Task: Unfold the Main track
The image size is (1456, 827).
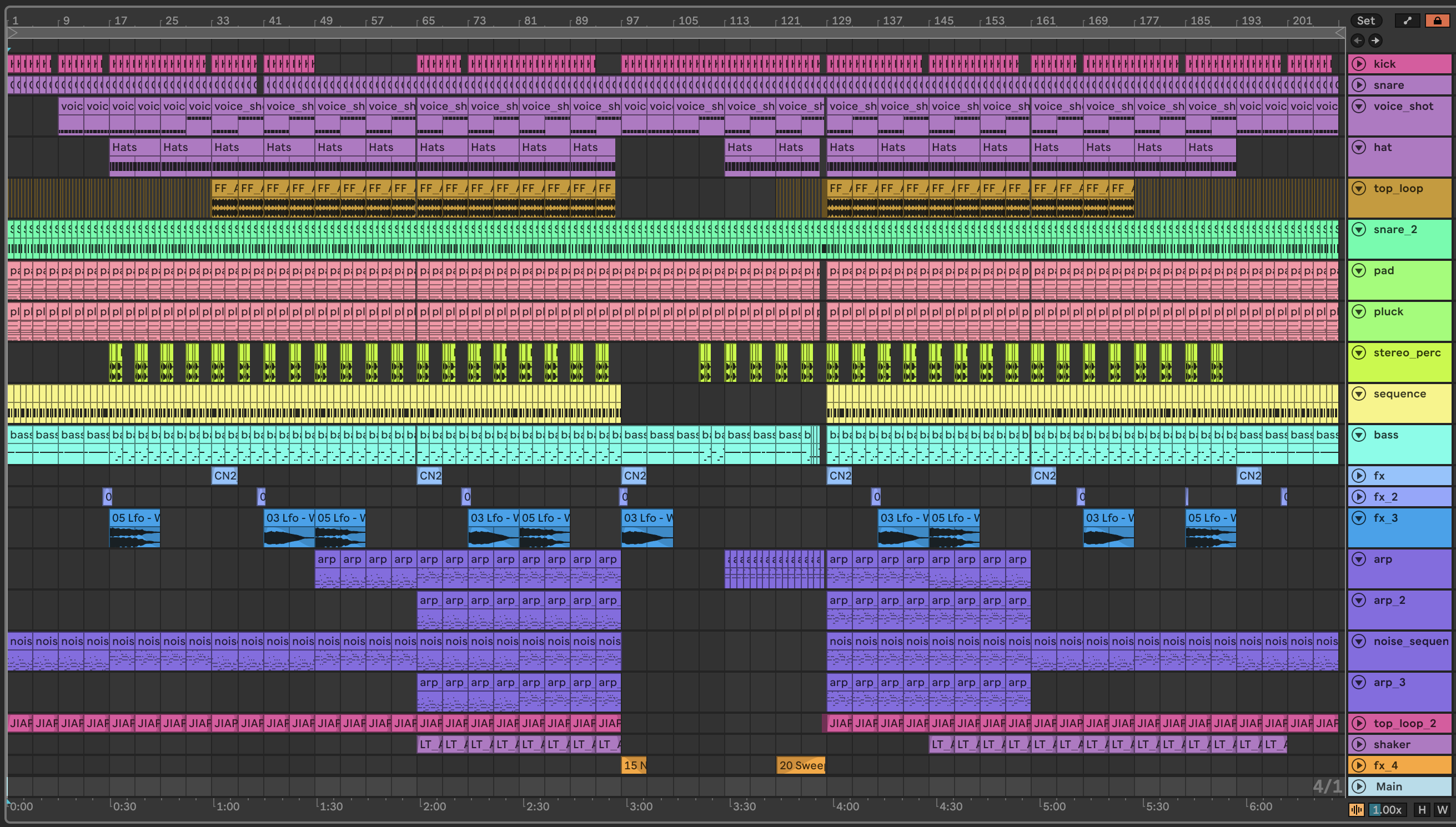Action: tap(1359, 786)
